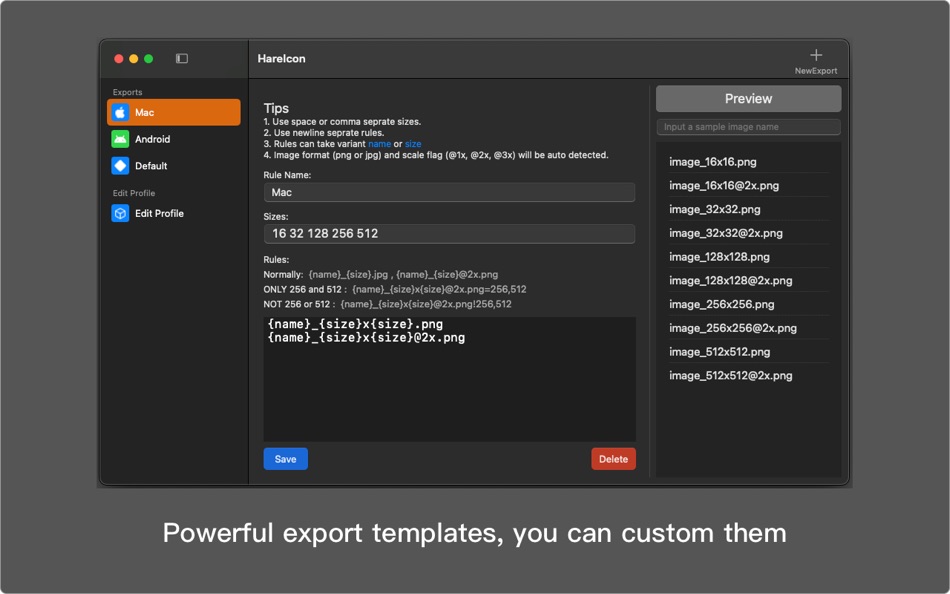Save the Mac rule
This screenshot has height=594, width=950.
point(285,459)
